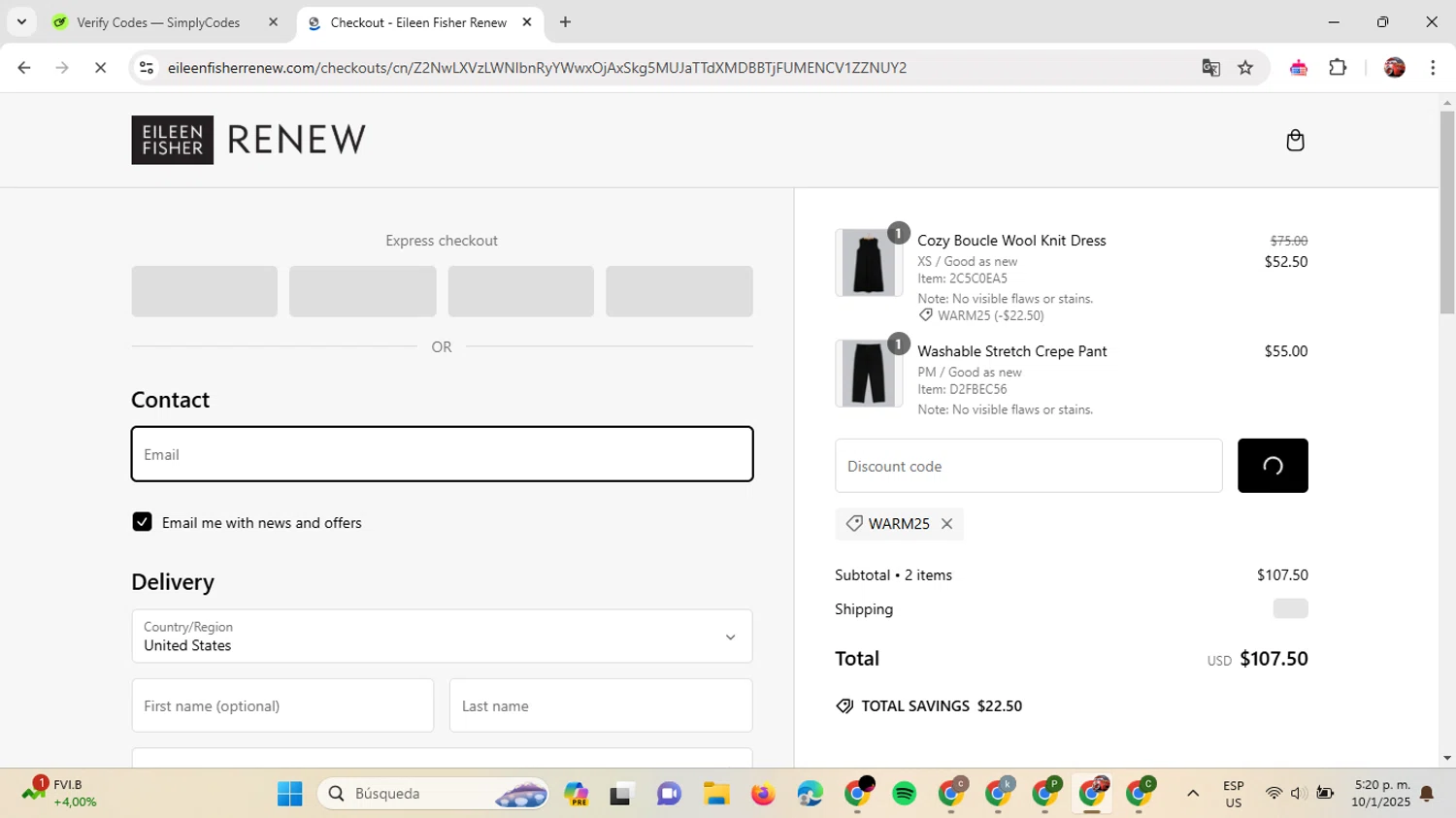1456x818 pixels.
Task: Click the TOTAL SAVINGS $22.50 line
Action: tap(929, 706)
